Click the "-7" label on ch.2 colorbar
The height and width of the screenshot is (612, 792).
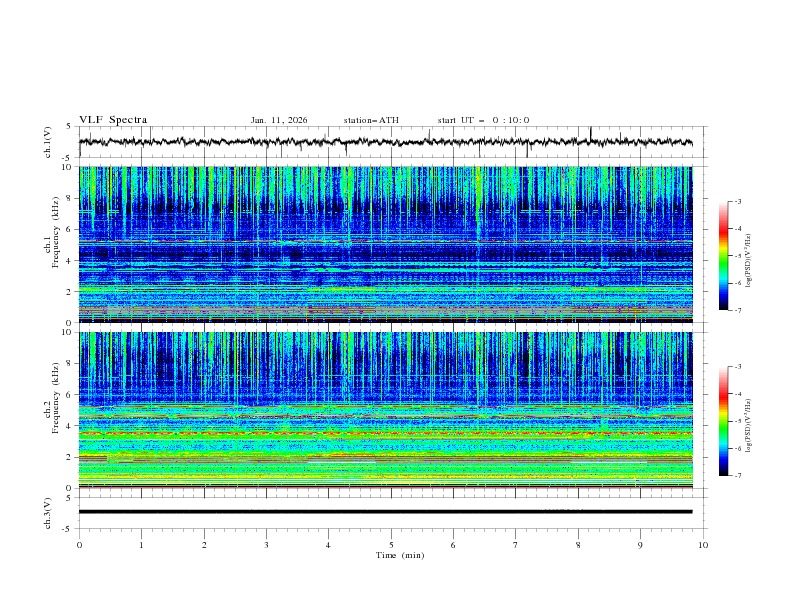pyautogui.click(x=738, y=475)
